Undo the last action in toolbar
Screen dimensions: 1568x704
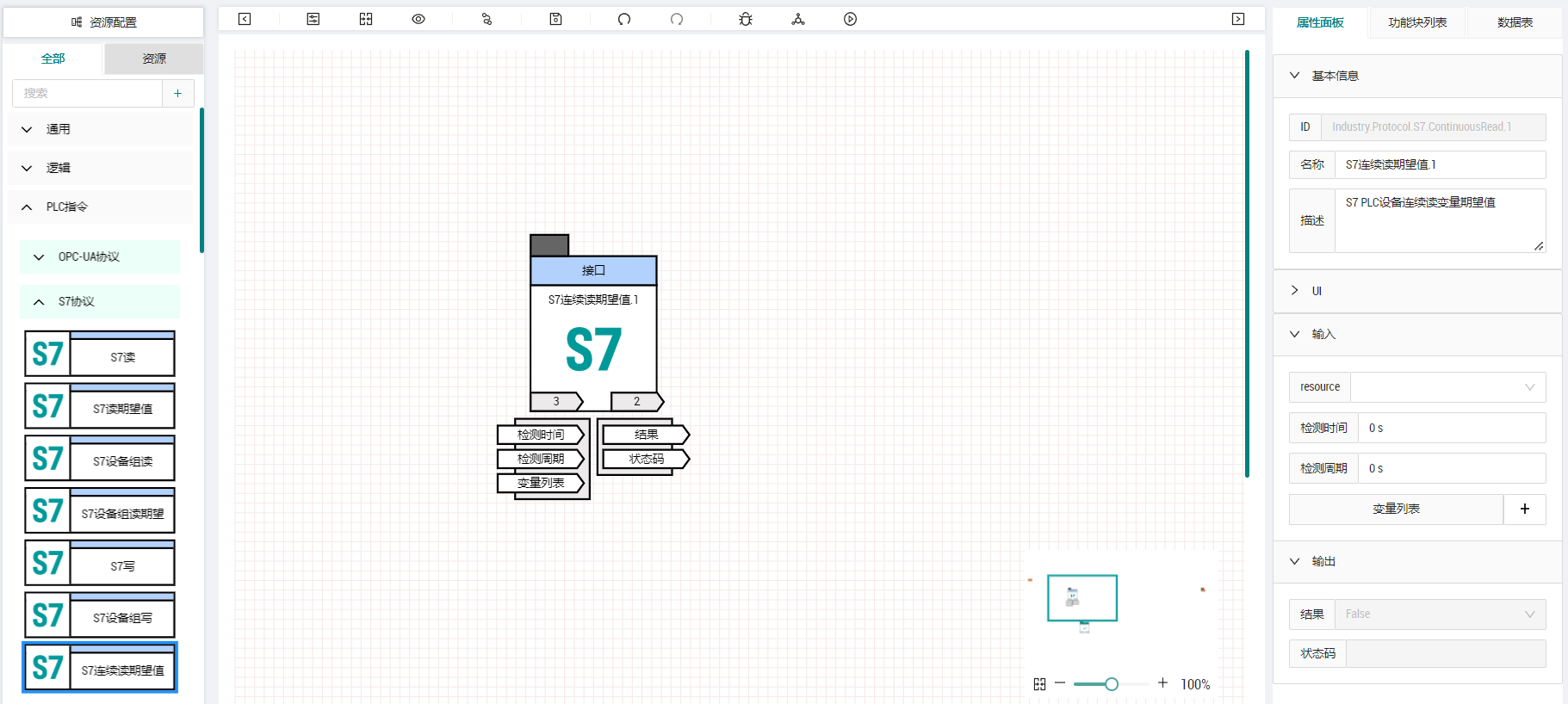click(624, 19)
